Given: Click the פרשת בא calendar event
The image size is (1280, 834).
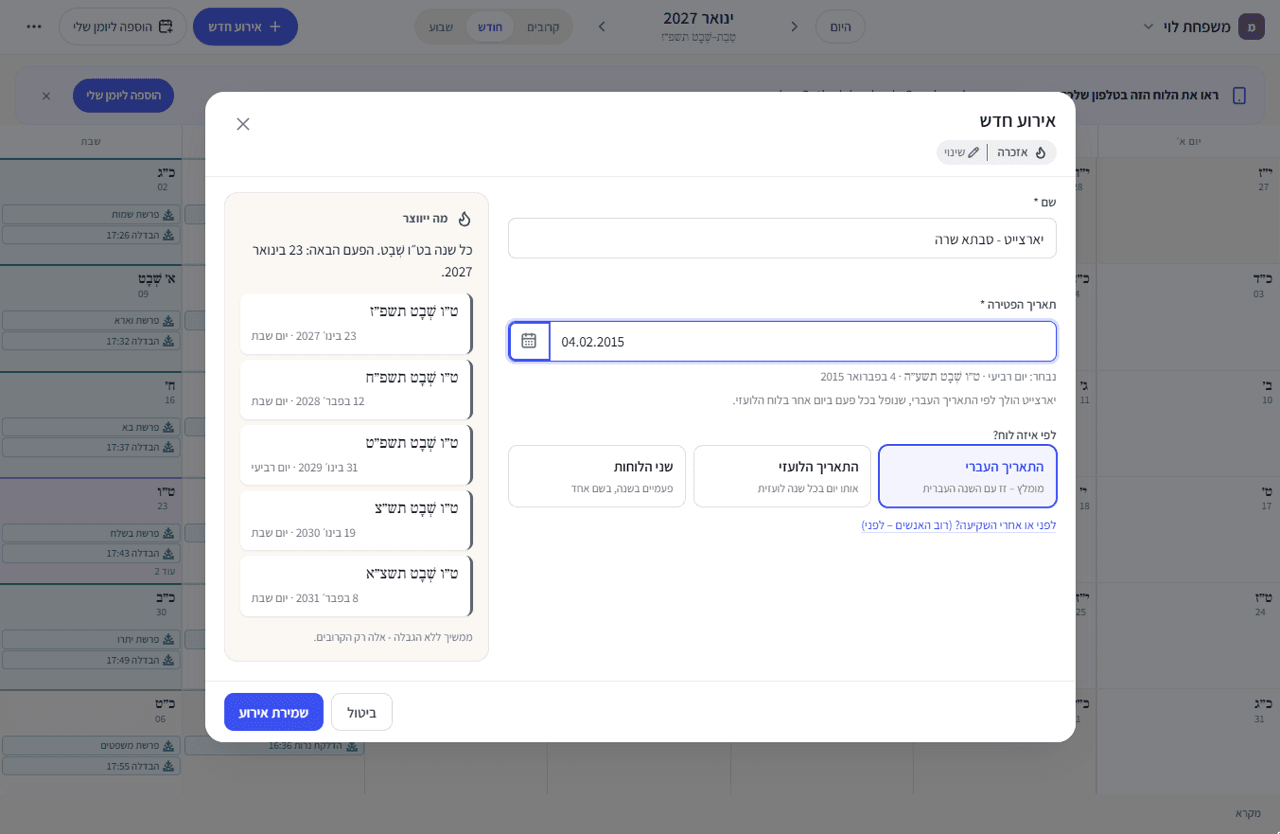Looking at the screenshot, I should (x=92, y=427).
